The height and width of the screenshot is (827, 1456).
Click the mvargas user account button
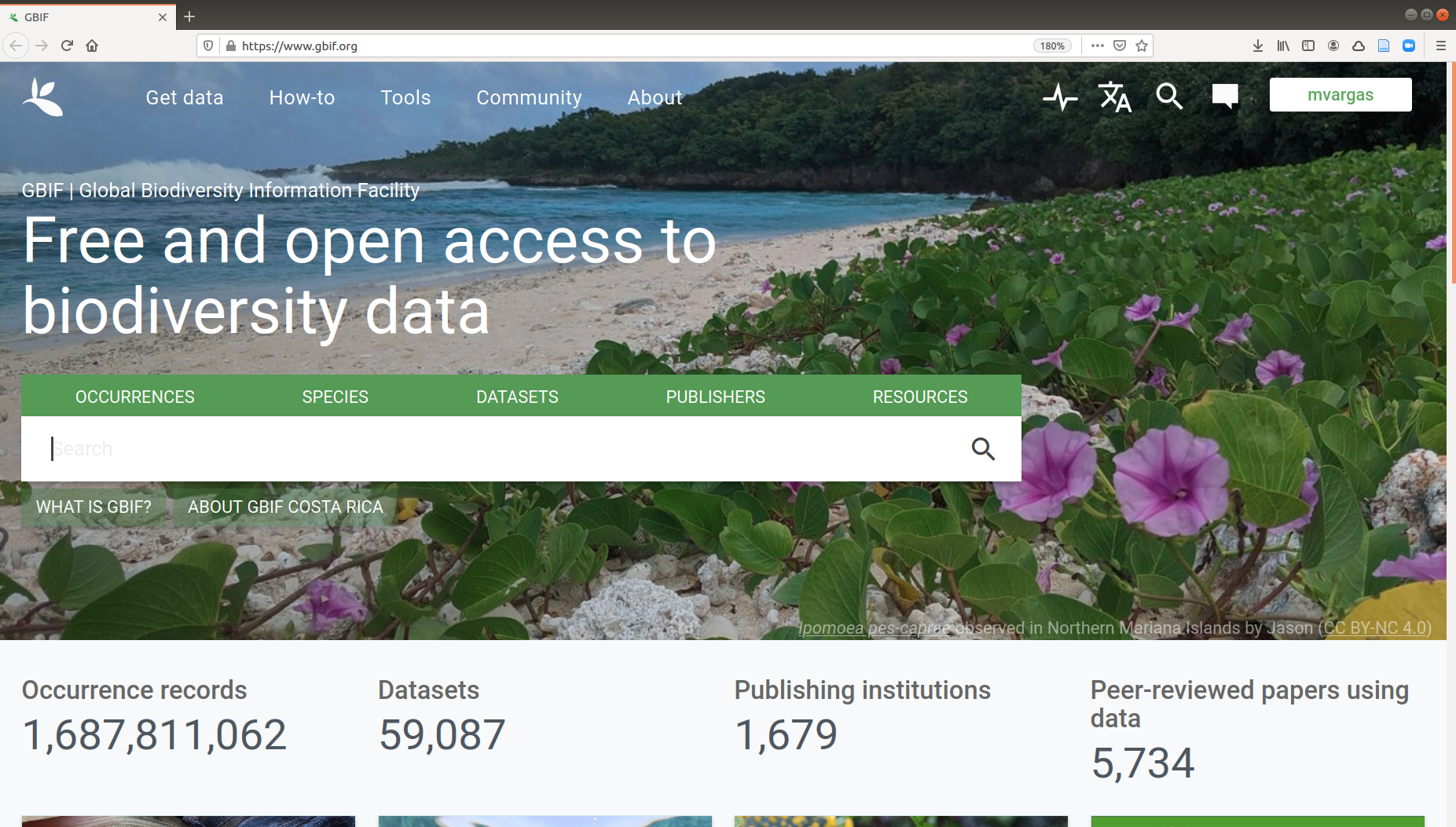(x=1340, y=94)
